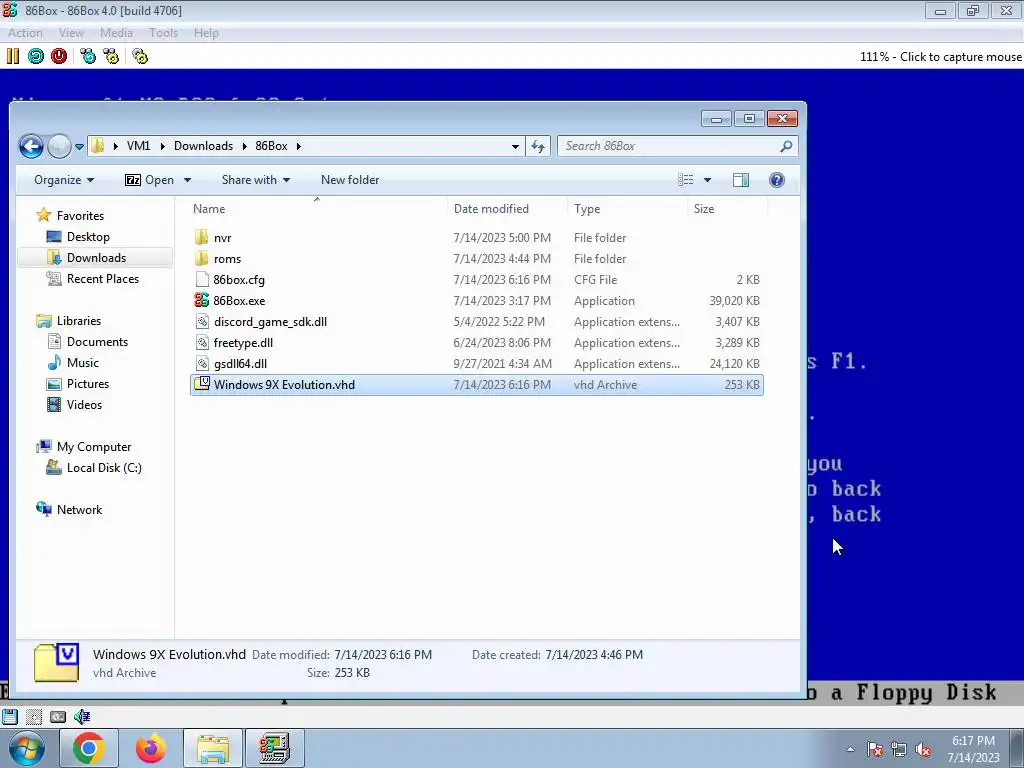Open the Windows Start menu
The height and width of the screenshot is (768, 1024).
27,748
